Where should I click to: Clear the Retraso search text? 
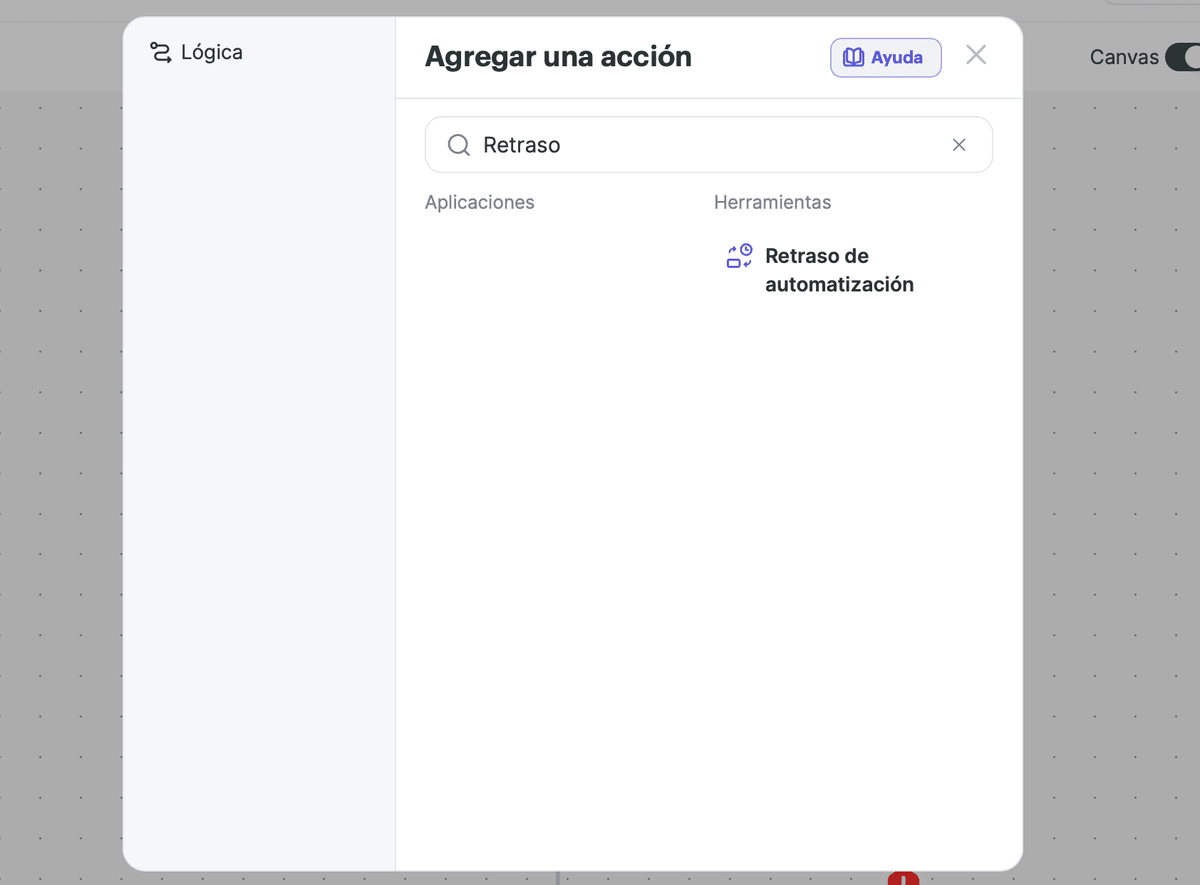click(x=958, y=145)
